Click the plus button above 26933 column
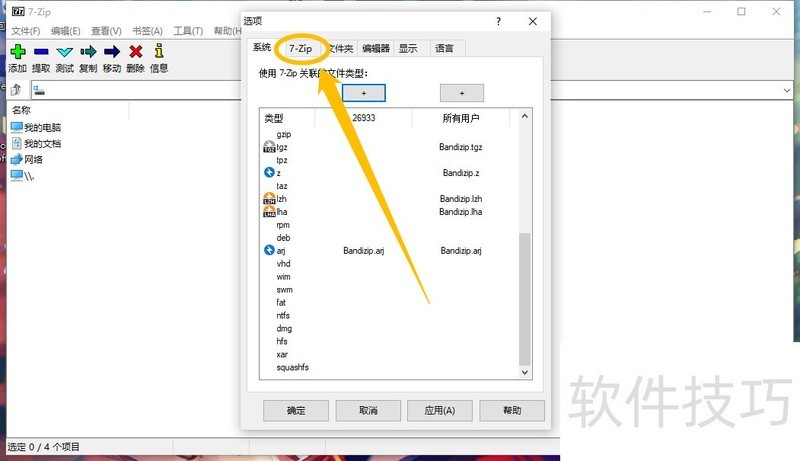The height and width of the screenshot is (461, 800). point(364,93)
